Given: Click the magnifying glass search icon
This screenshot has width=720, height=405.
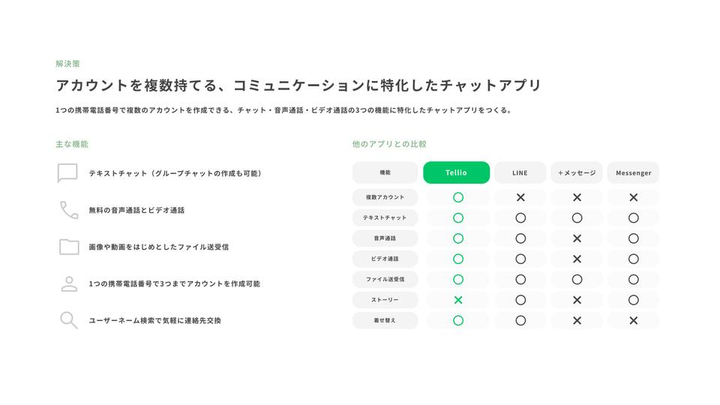Looking at the screenshot, I should [x=69, y=320].
